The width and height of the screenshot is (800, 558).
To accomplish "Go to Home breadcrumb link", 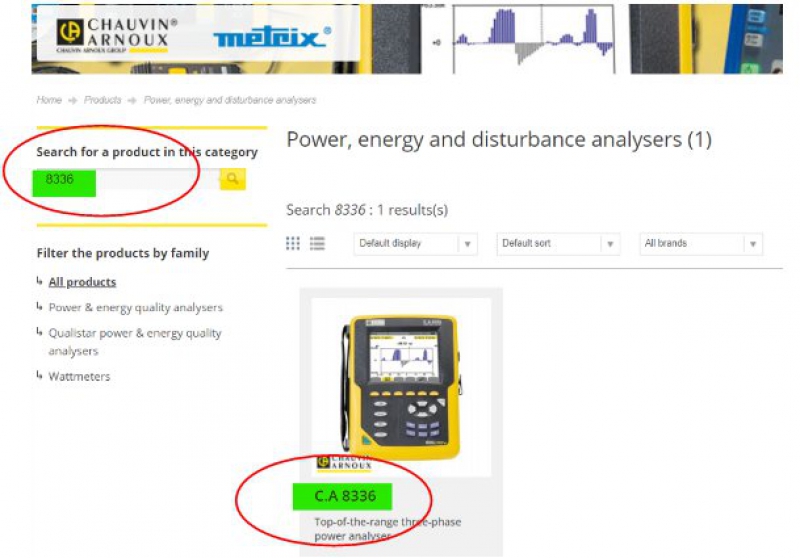I will [x=49, y=100].
